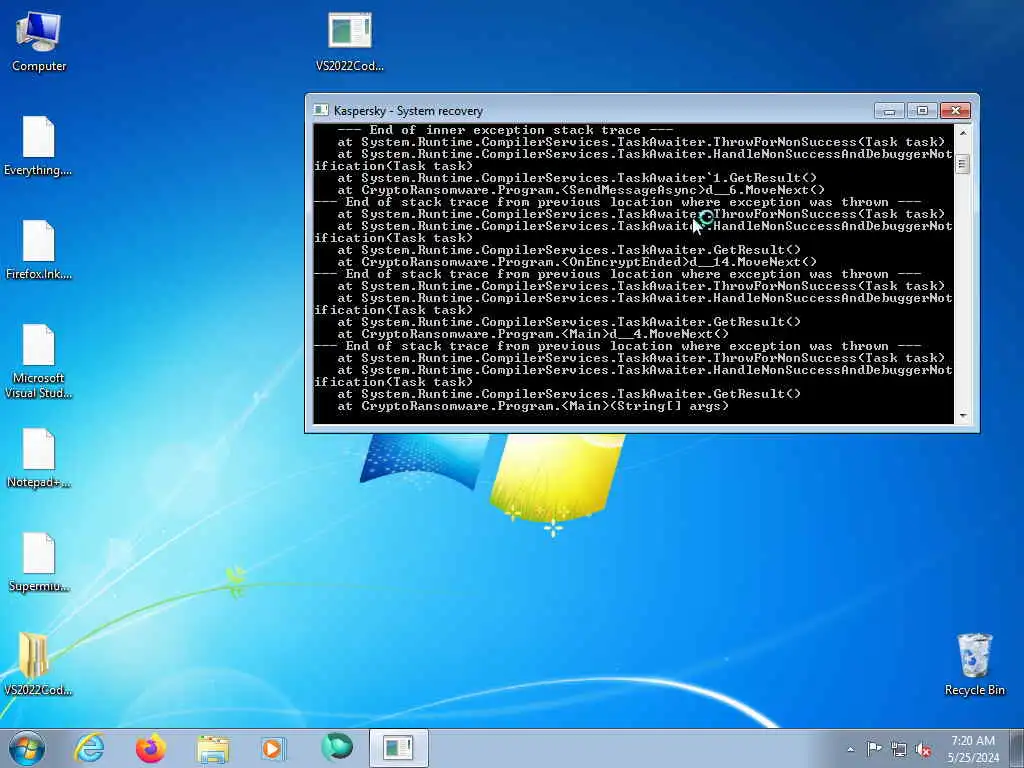Click the 'End of inner exception stack trace' line

(x=505, y=130)
